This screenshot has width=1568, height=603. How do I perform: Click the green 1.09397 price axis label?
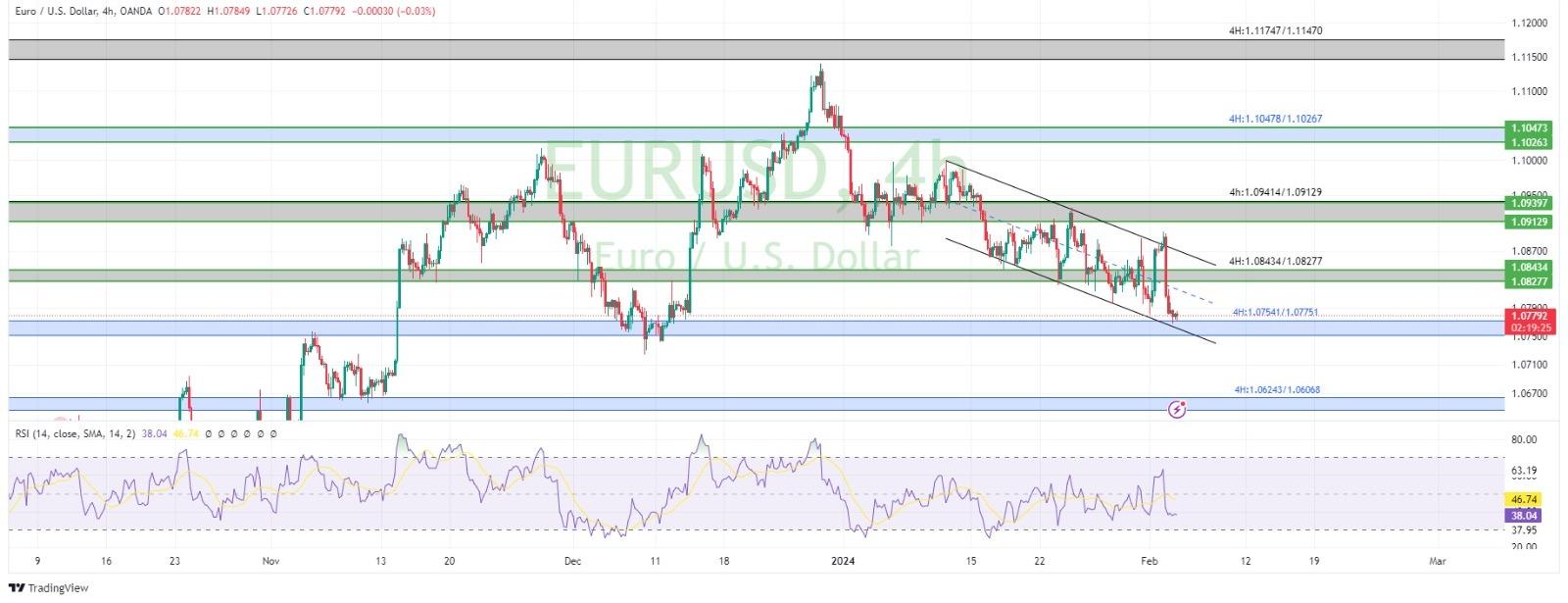point(1530,203)
